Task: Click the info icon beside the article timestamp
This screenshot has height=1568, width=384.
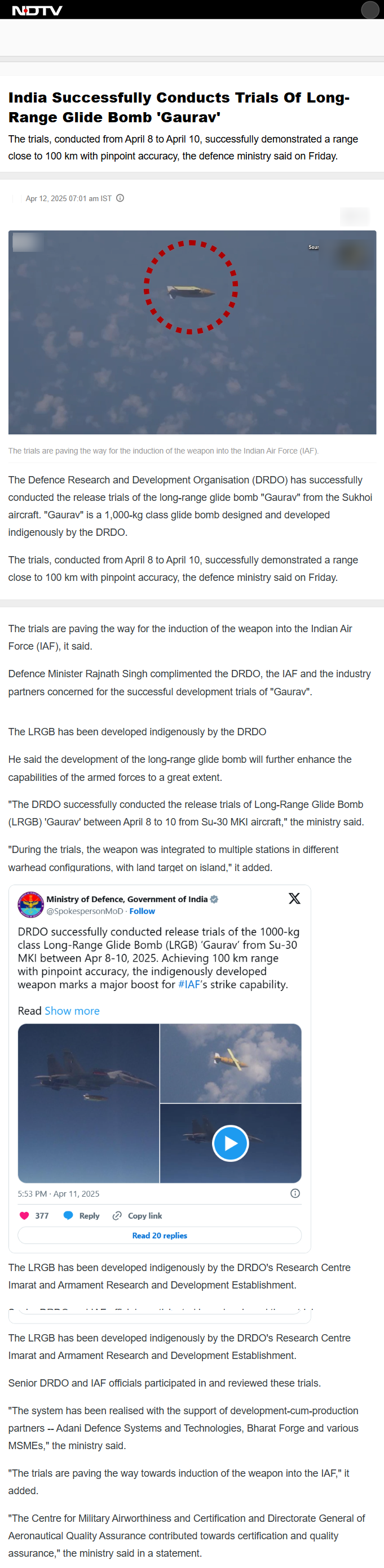Action: click(x=120, y=198)
